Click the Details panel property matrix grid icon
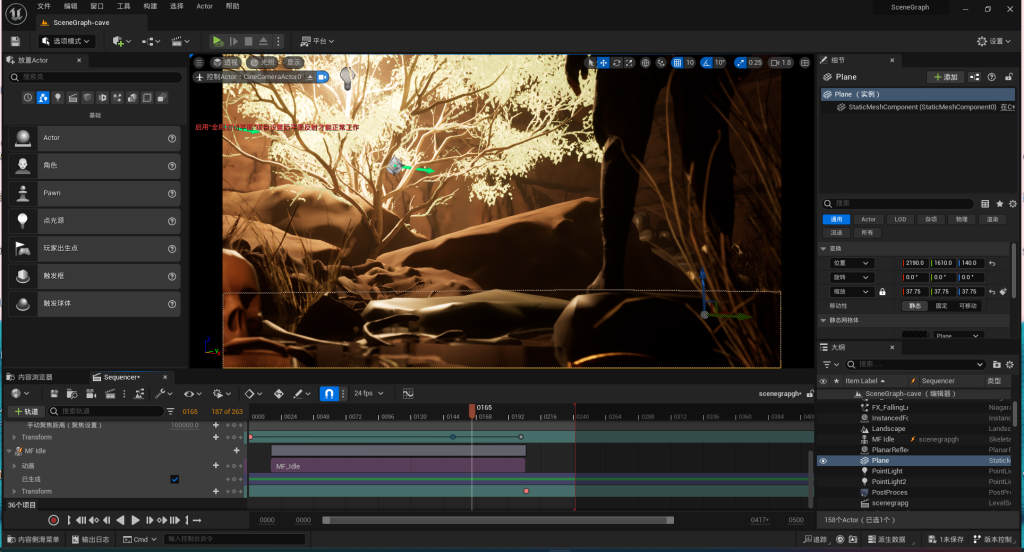 [x=985, y=204]
